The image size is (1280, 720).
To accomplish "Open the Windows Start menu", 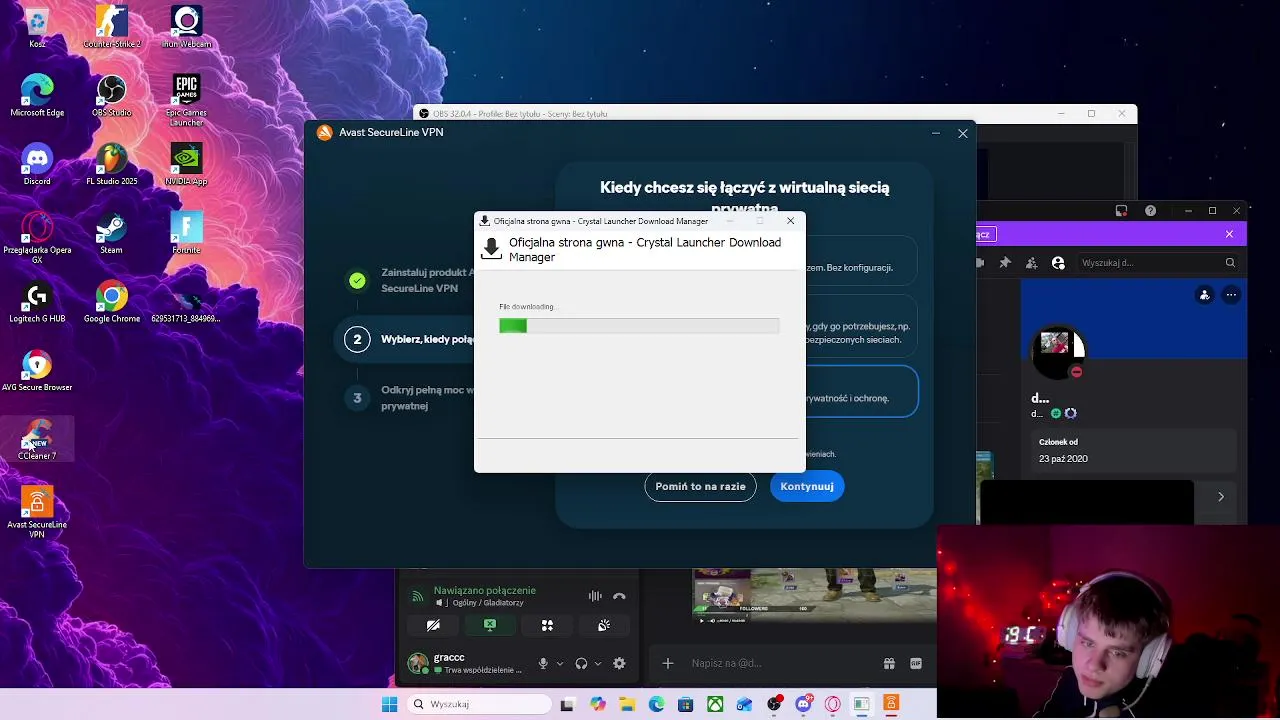I will pos(389,704).
